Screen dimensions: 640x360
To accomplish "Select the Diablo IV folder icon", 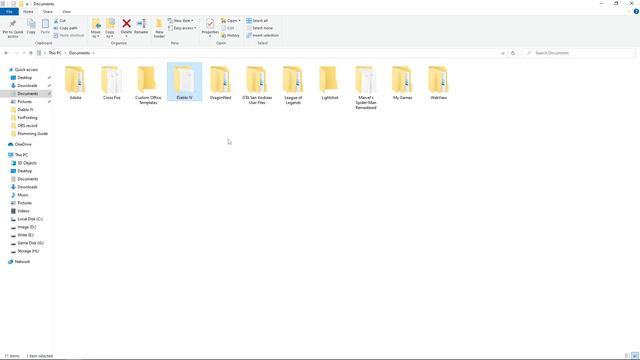I will (x=184, y=79).
